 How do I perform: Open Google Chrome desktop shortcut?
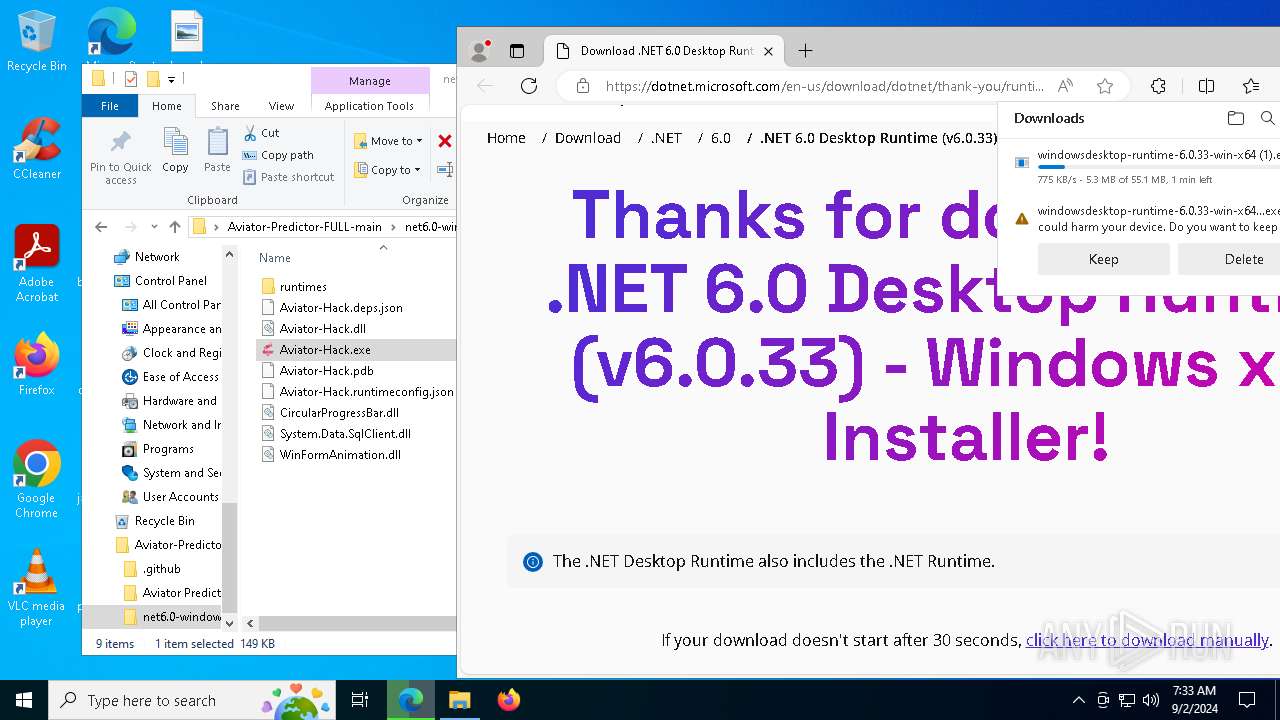click(x=37, y=479)
